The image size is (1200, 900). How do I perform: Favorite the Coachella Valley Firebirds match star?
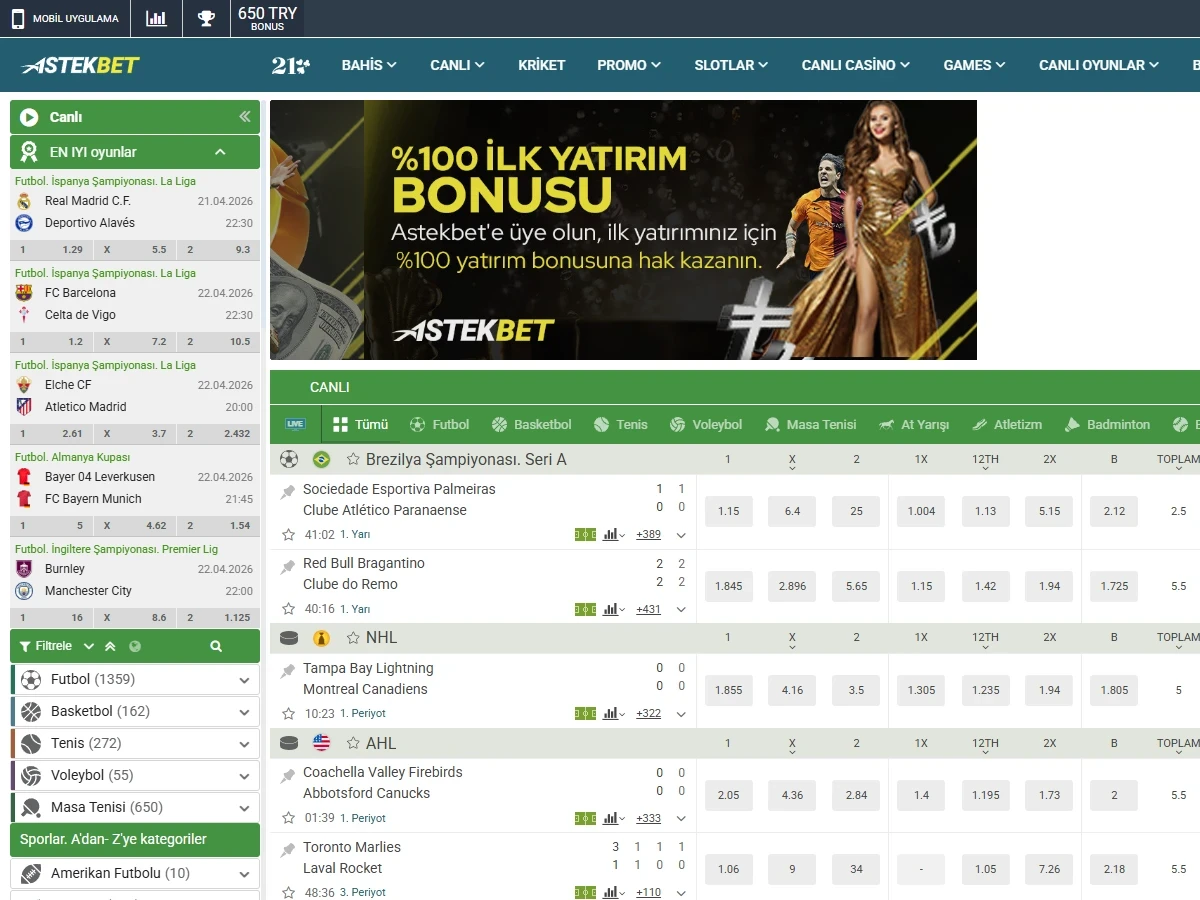289,818
